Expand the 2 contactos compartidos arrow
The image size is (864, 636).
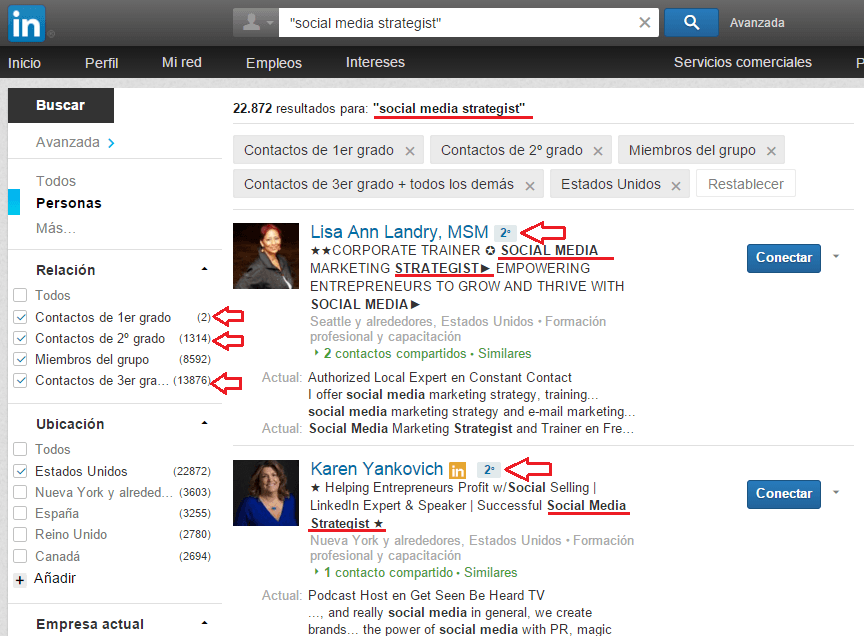point(316,352)
